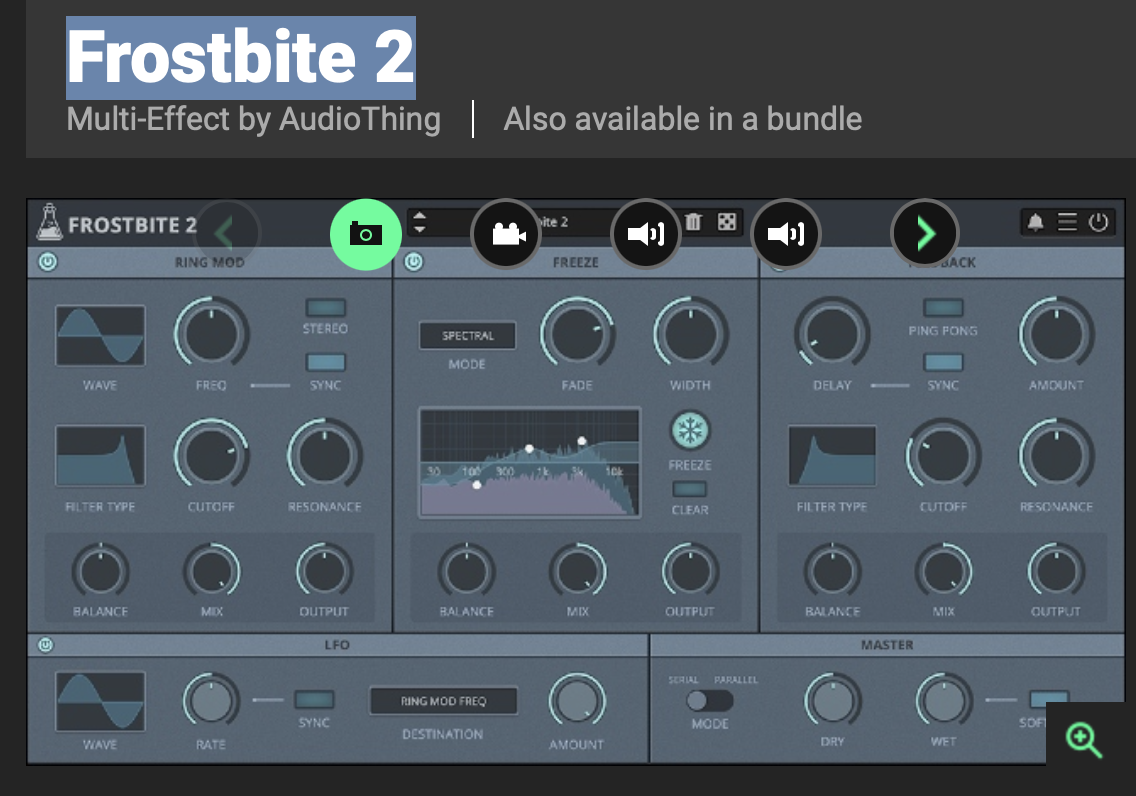Click the Feedback Resonance knob
Screen dimensions: 1136x796
[1056, 456]
